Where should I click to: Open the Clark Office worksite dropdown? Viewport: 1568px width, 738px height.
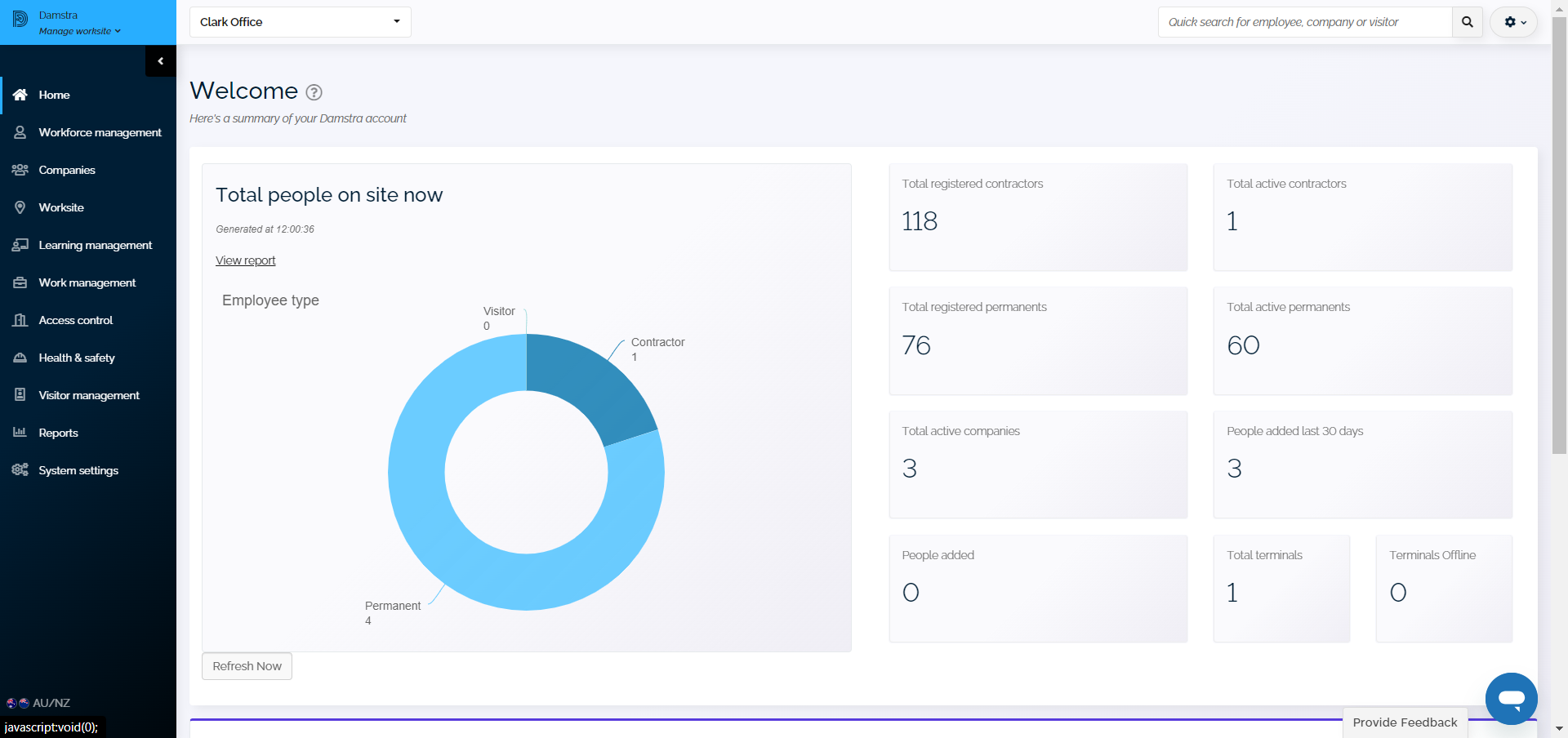[x=300, y=22]
